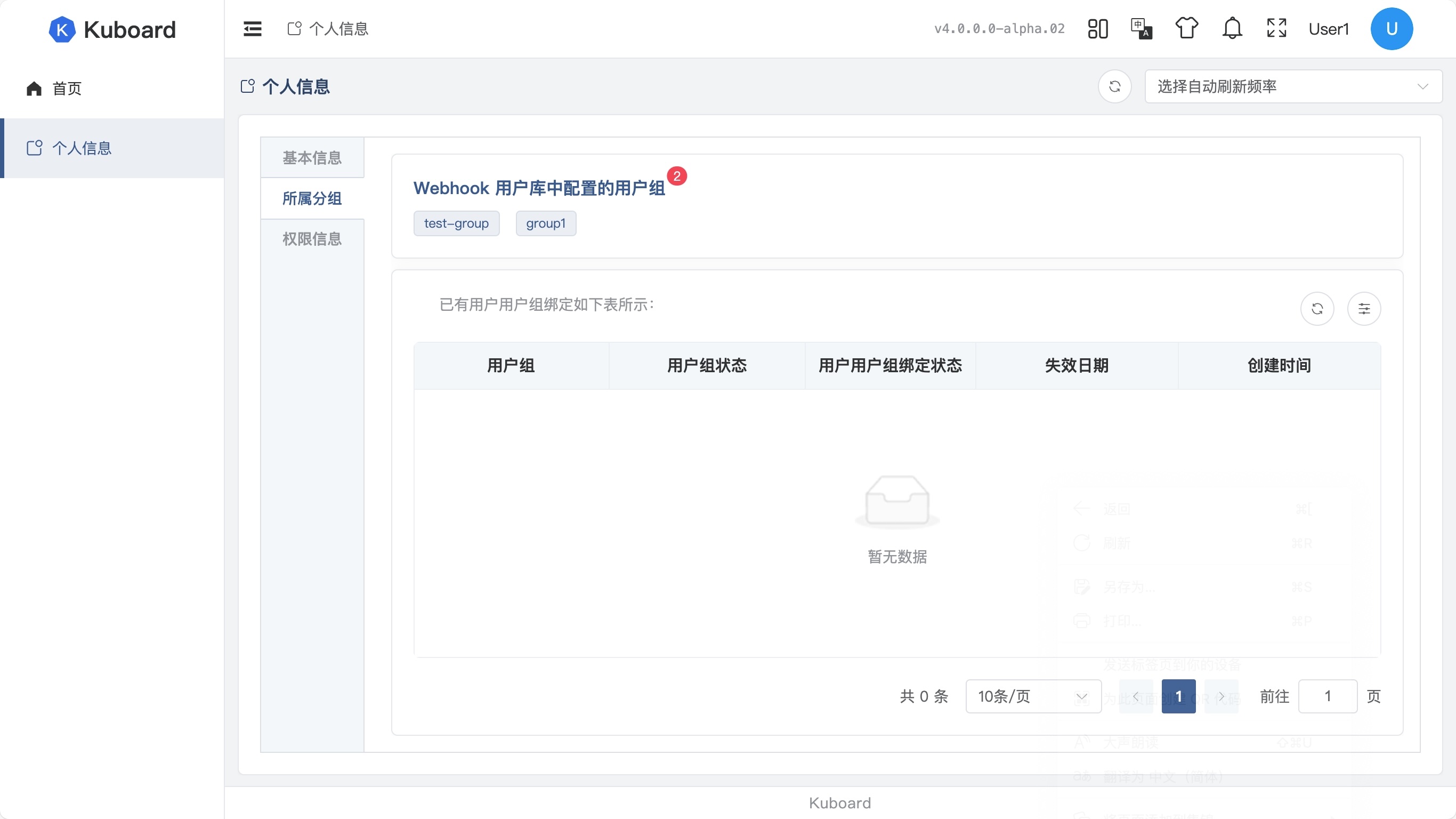Collapse the sidebar with hamburger icon

[252, 29]
